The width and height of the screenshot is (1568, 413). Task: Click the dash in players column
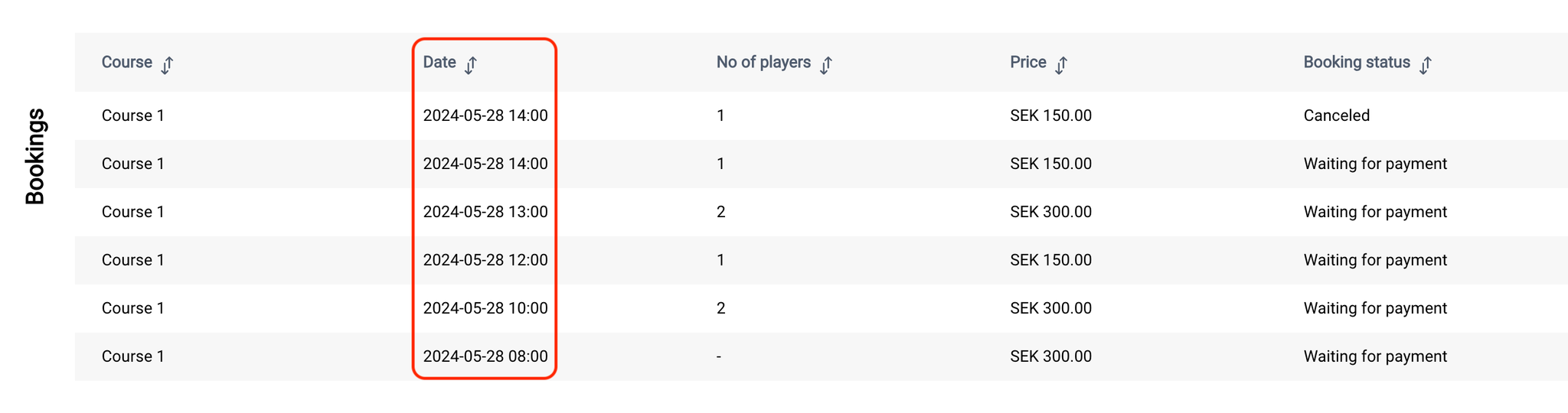[719, 356]
